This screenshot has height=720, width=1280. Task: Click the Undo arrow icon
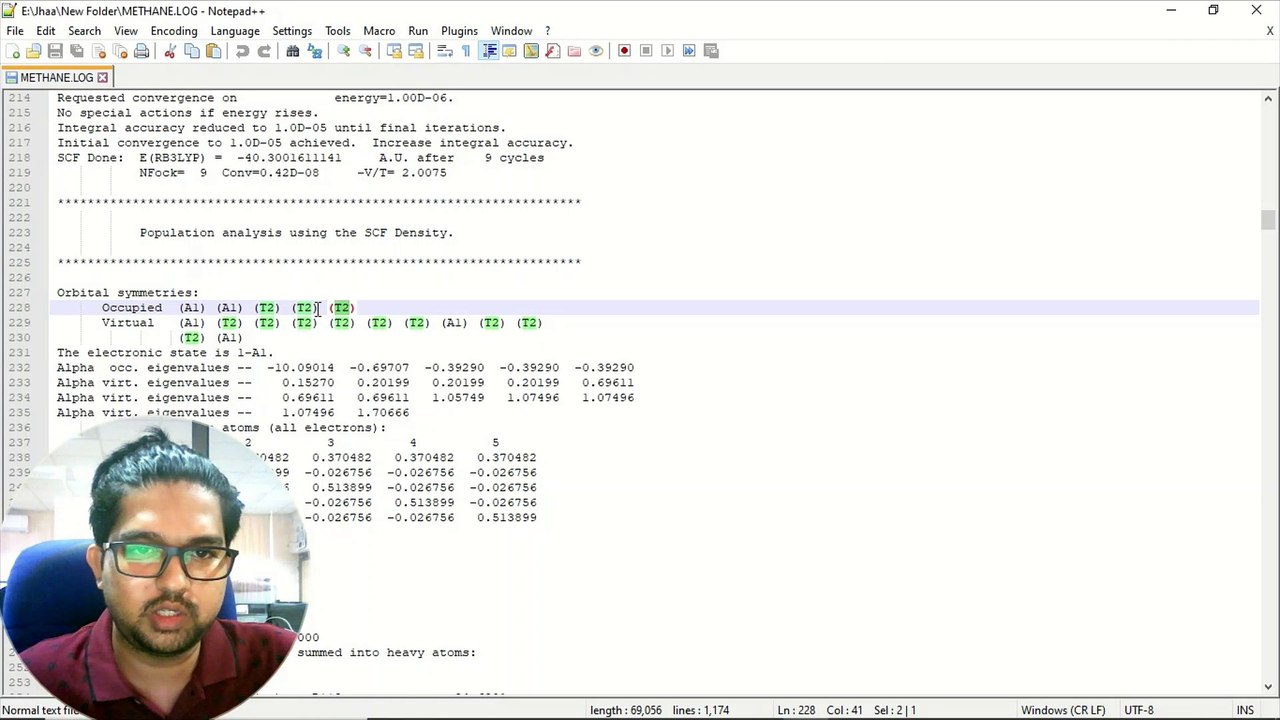coord(242,51)
